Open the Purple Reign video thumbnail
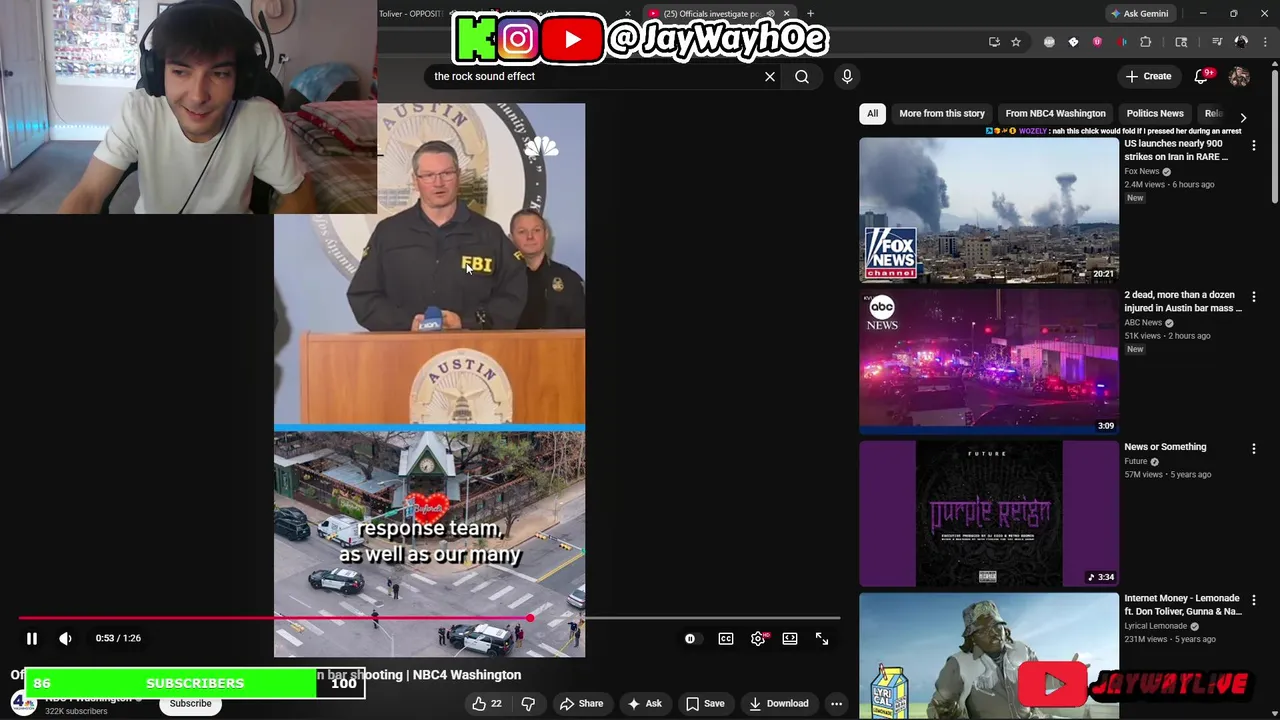This screenshot has width=1280, height=720. pos(989,513)
